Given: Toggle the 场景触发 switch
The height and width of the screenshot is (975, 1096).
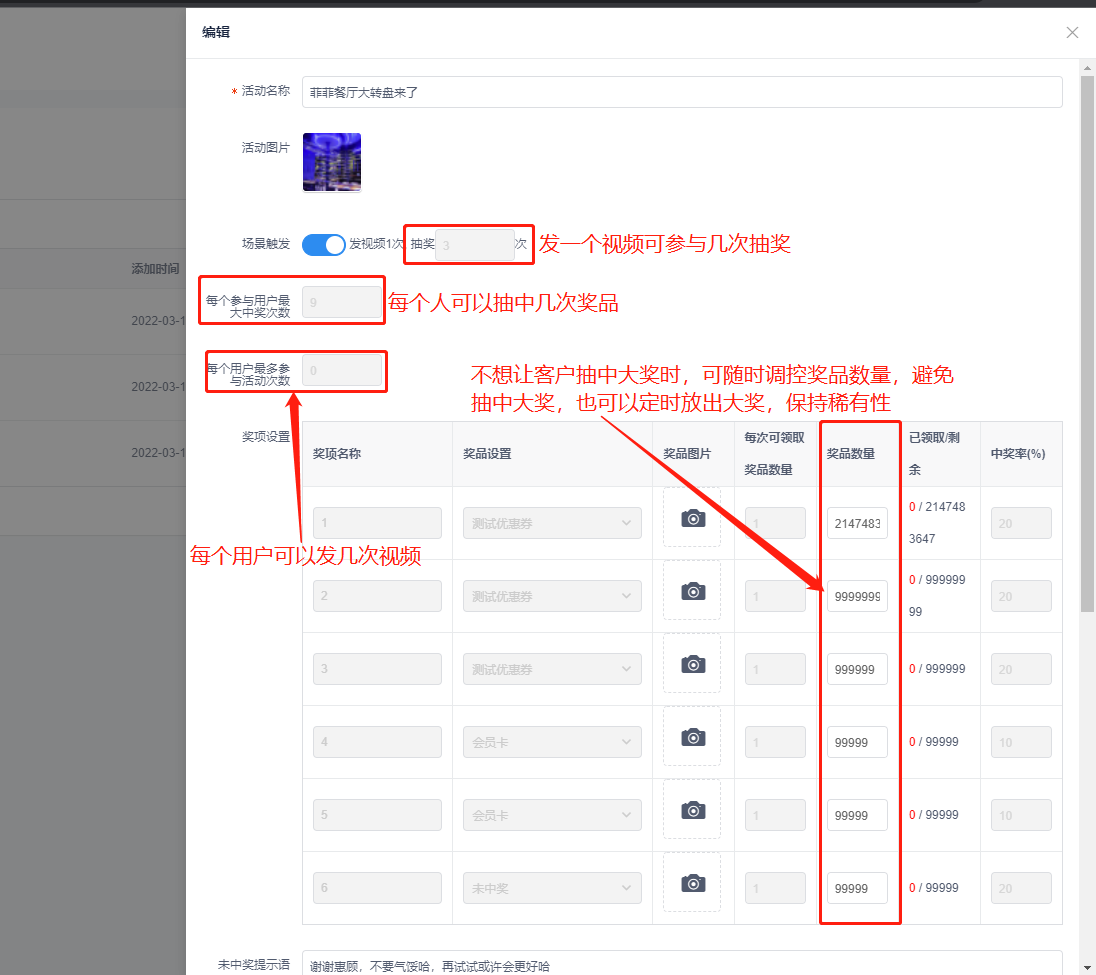Looking at the screenshot, I should point(323,244).
